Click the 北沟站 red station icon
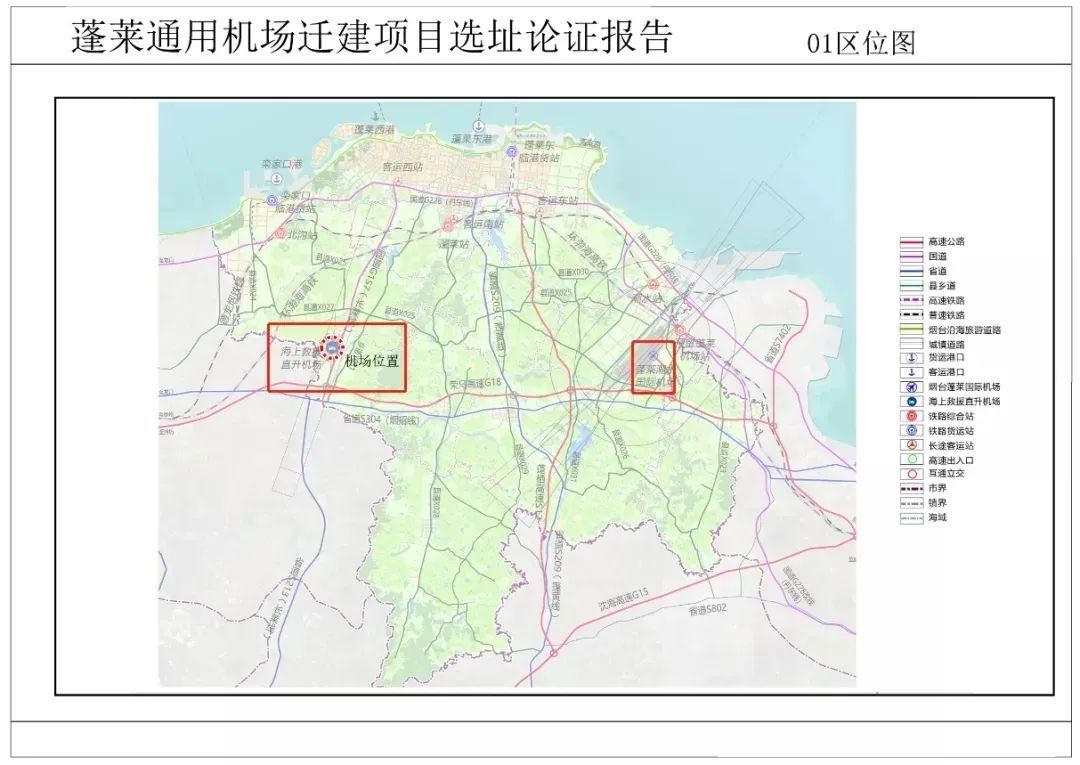 282,235
